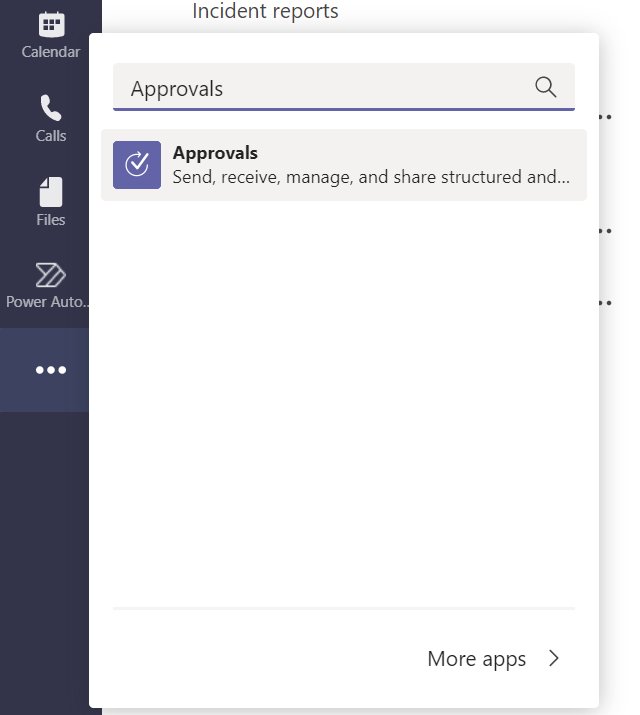
Task: Open the Calls section
Action: [51, 119]
